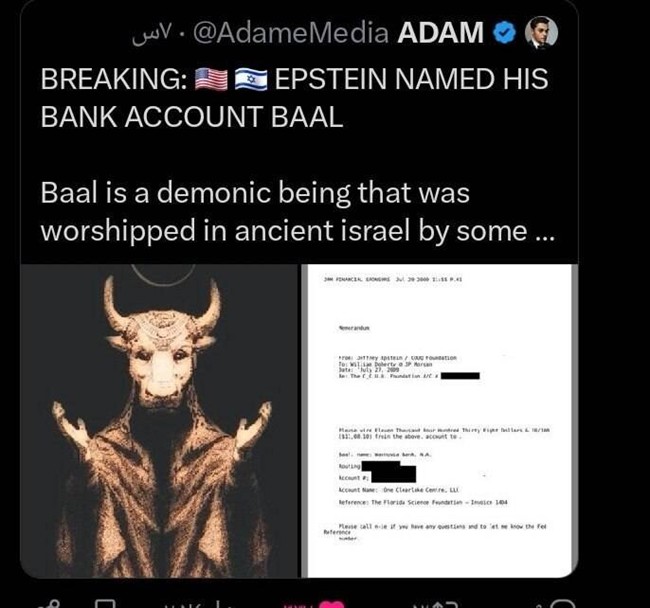The image size is (650, 608).
Task: Click the American flag emoji
Action: point(211,79)
